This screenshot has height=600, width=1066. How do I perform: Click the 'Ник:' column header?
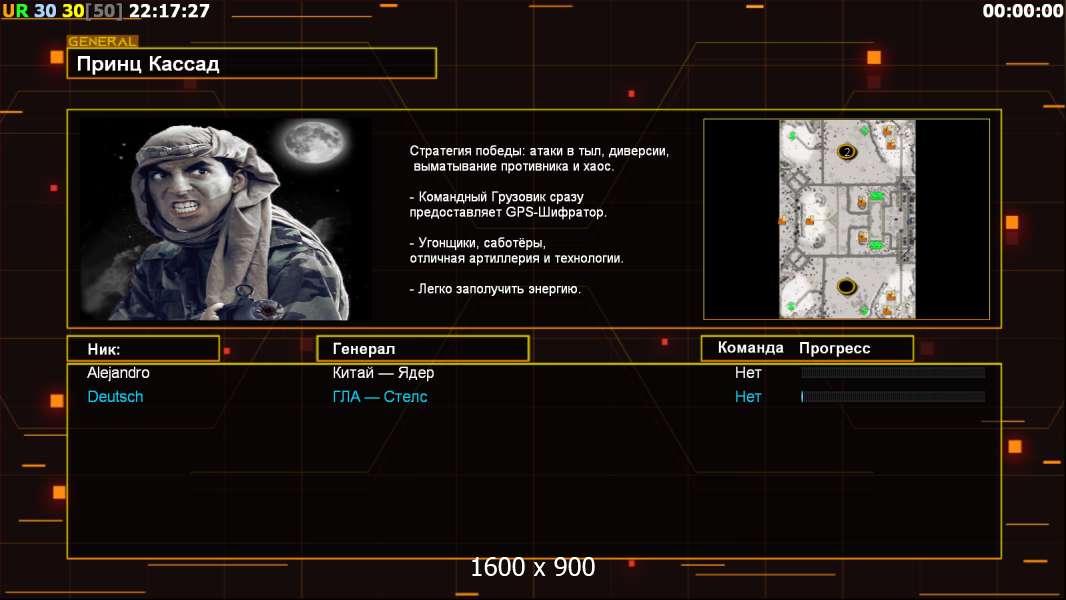[143, 349]
